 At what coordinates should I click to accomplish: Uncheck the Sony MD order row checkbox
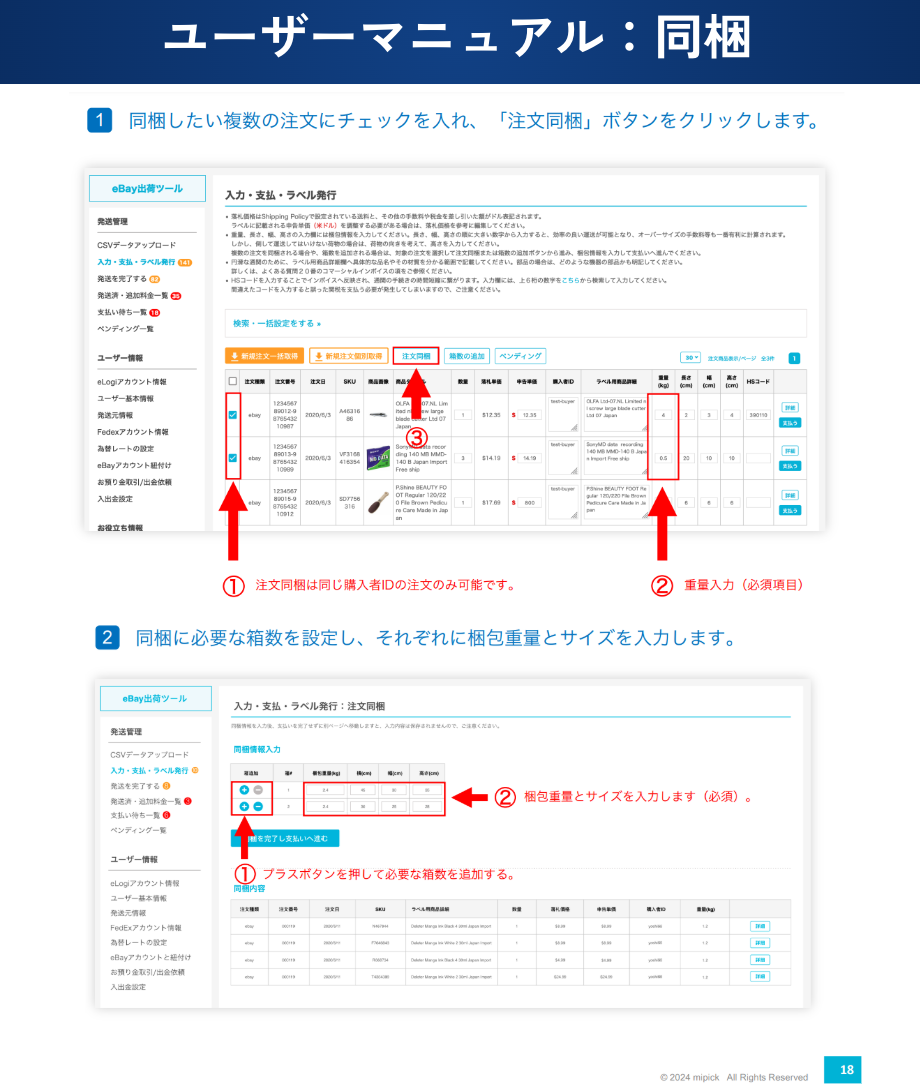(233, 458)
